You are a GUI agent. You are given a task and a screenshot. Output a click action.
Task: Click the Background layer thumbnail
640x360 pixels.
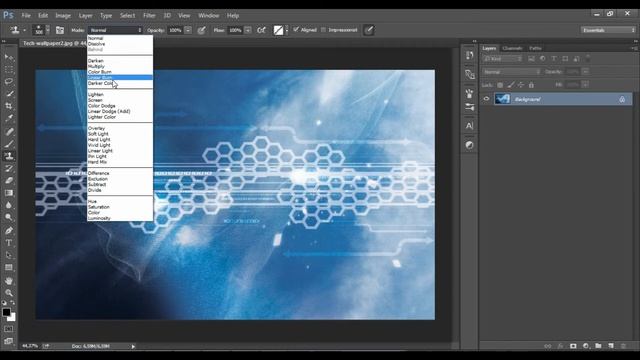coord(502,99)
